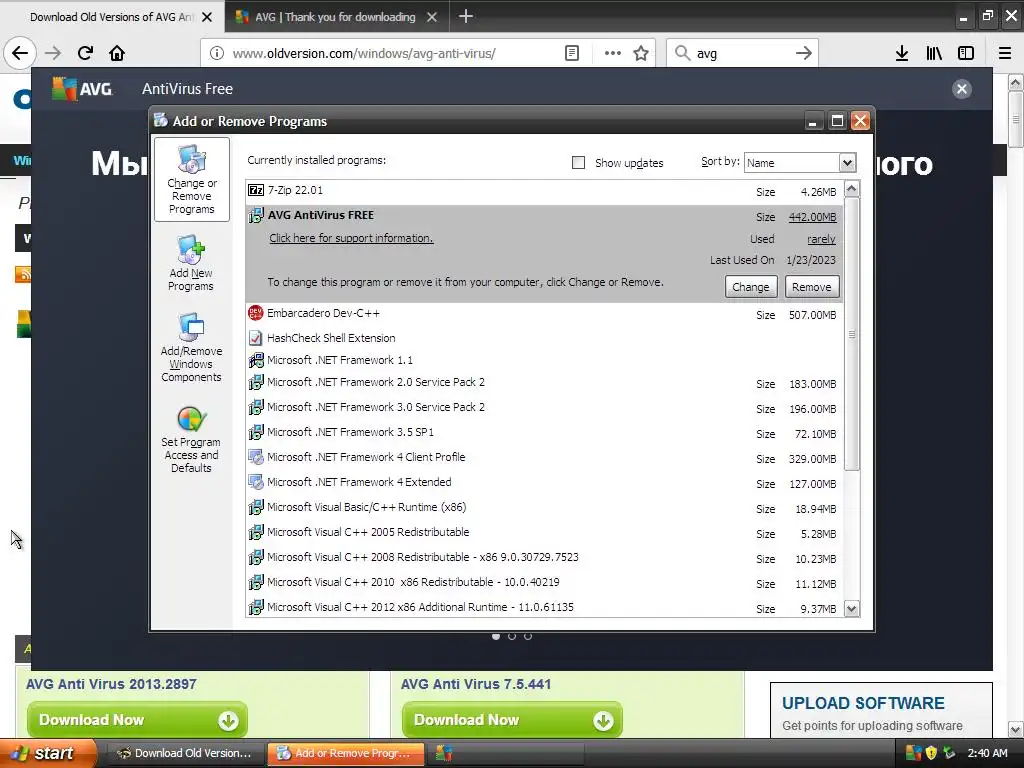Image resolution: width=1024 pixels, height=768 pixels.
Task: Focus the browser search box with avg
Action: point(741,53)
